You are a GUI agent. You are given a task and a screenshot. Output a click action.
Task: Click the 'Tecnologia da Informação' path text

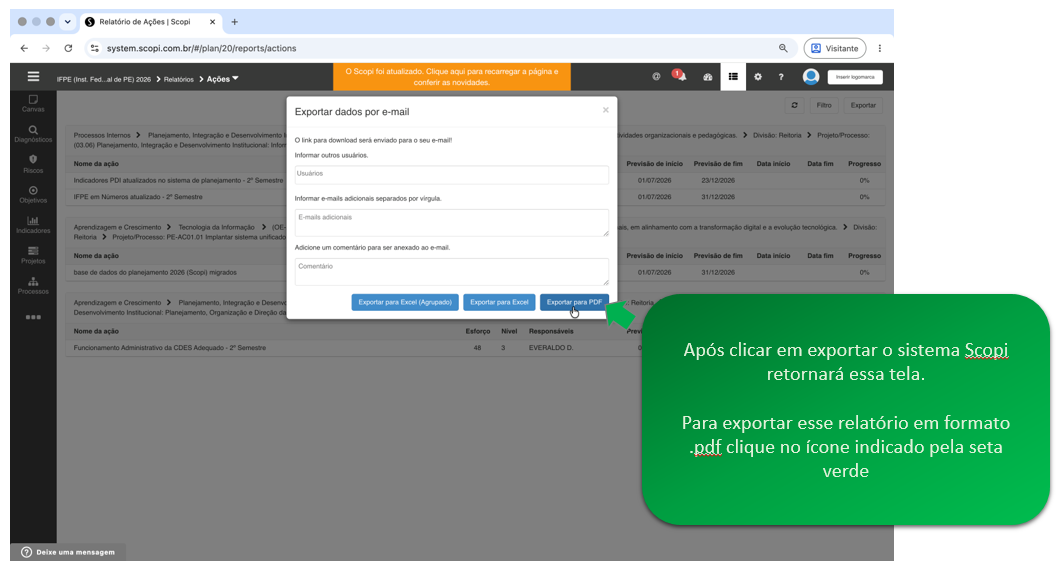(217, 227)
